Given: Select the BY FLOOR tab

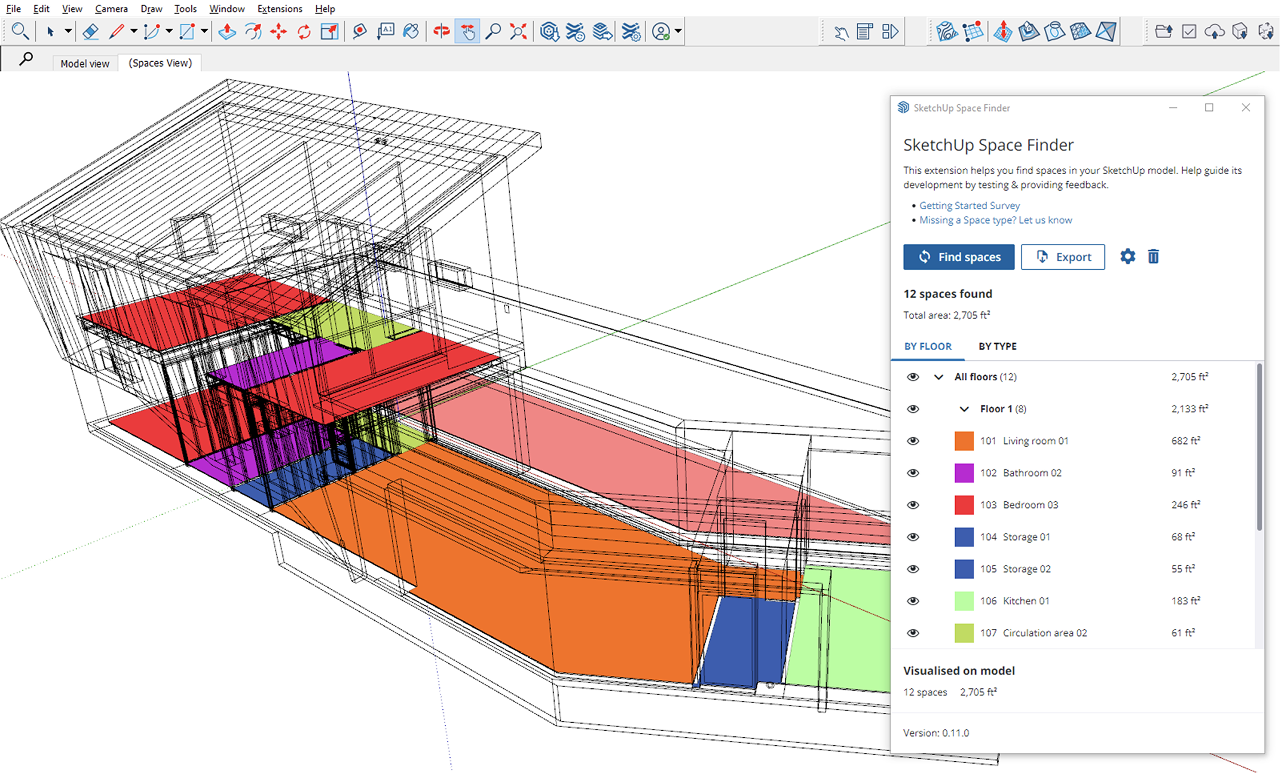Looking at the screenshot, I should pyautogui.click(x=928, y=346).
